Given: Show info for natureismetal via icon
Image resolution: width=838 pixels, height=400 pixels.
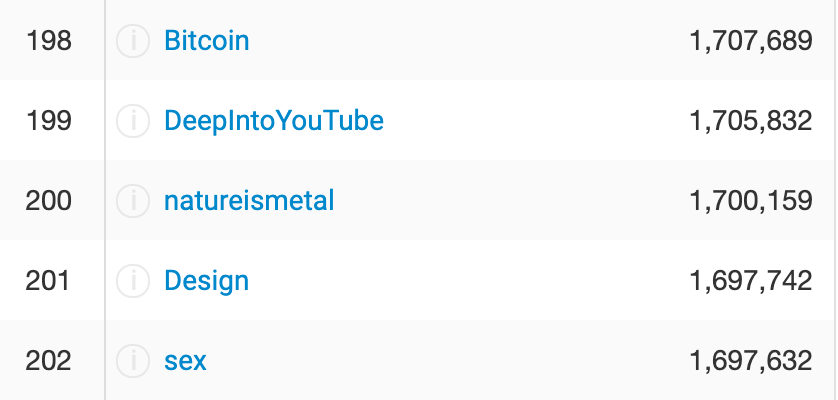Looking at the screenshot, I should click(x=133, y=201).
